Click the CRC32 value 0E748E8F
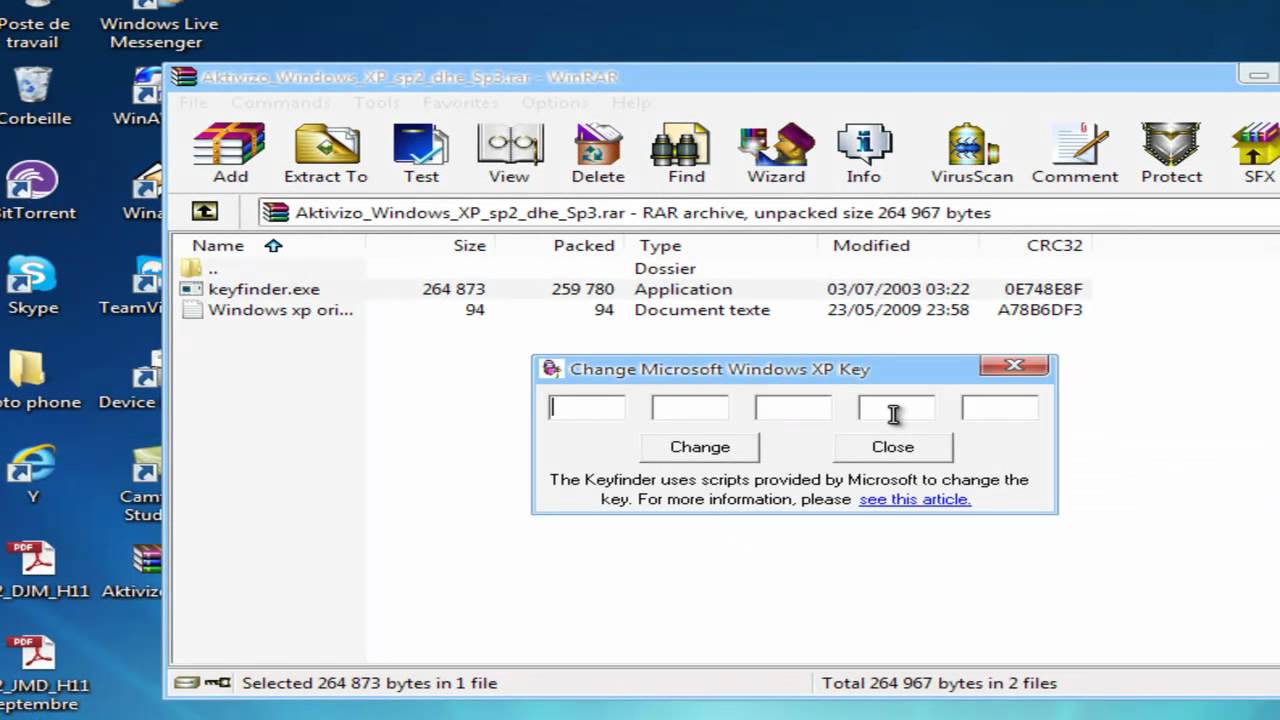 [1043, 289]
